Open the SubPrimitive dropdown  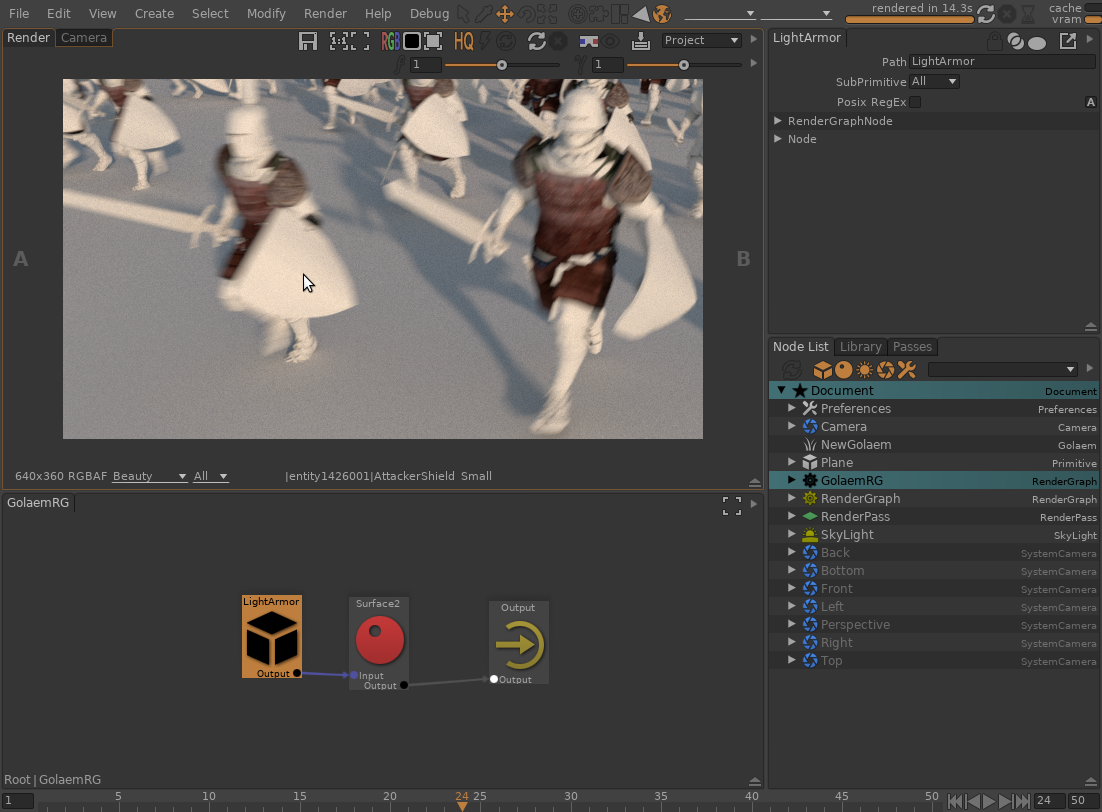(x=934, y=82)
